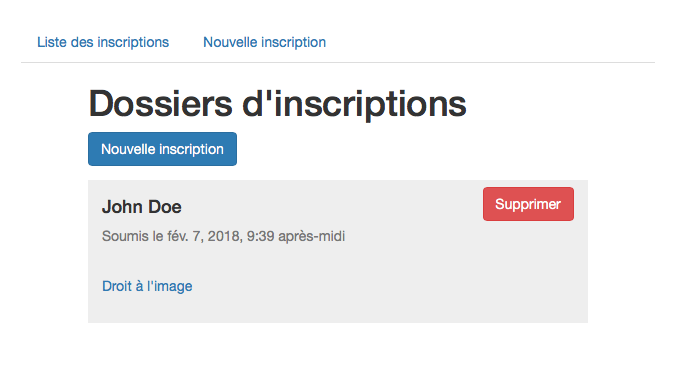Click the word Liste in the navigation
Viewport: 676px width, 372px height.
52,42
